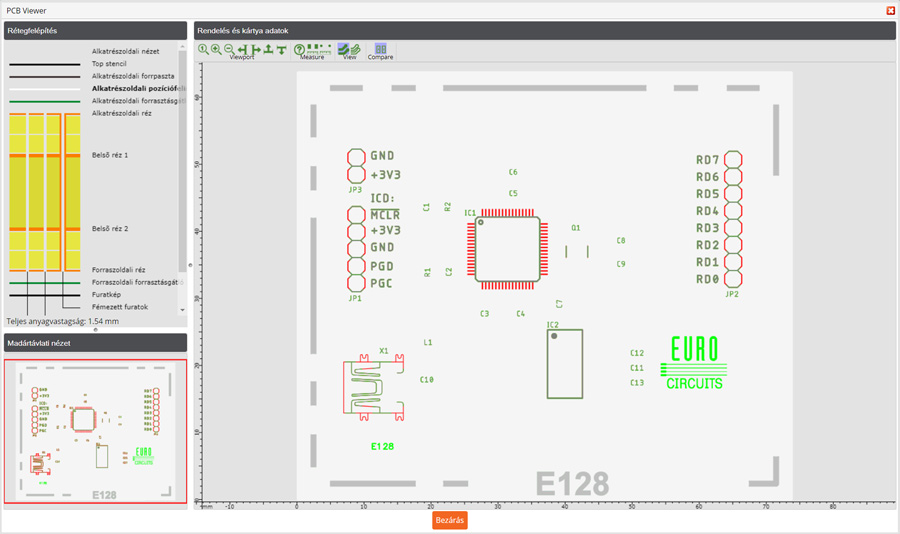Select the Top stencil layer
This screenshot has width=900, height=534.
[109, 64]
